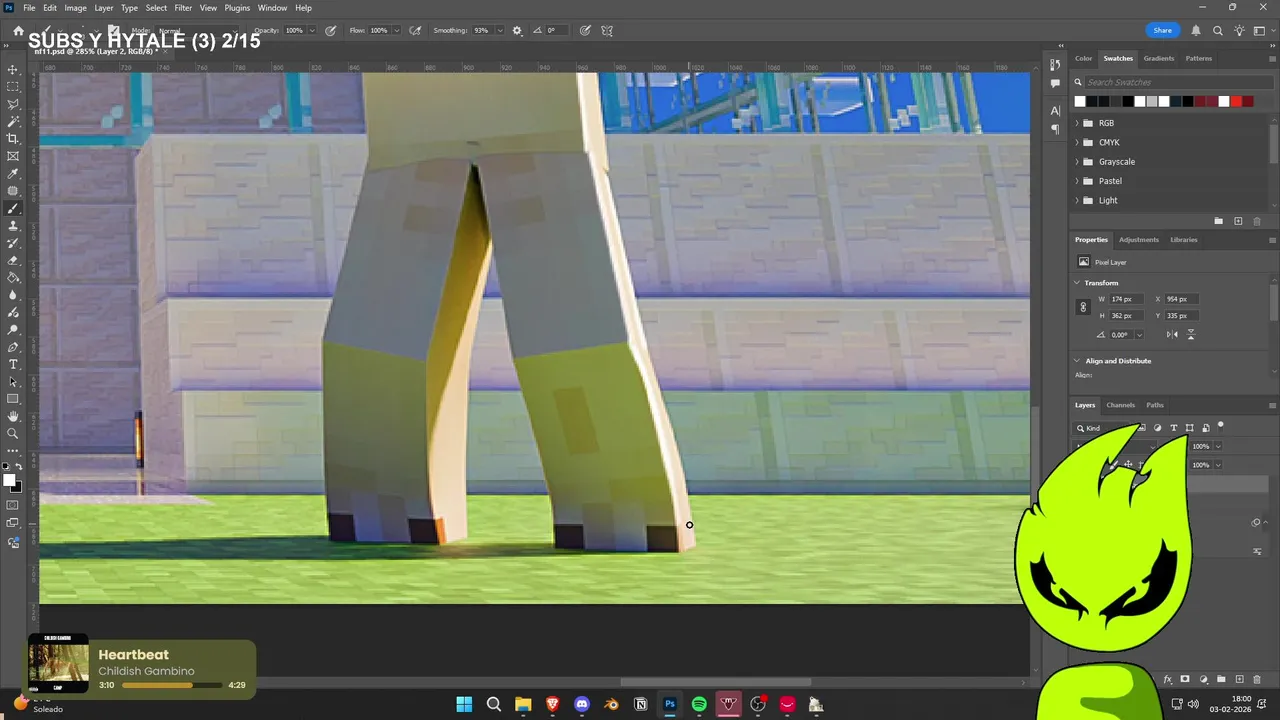Open the Smoothing dropdown arrow
The image size is (1280, 720).
[x=499, y=31]
